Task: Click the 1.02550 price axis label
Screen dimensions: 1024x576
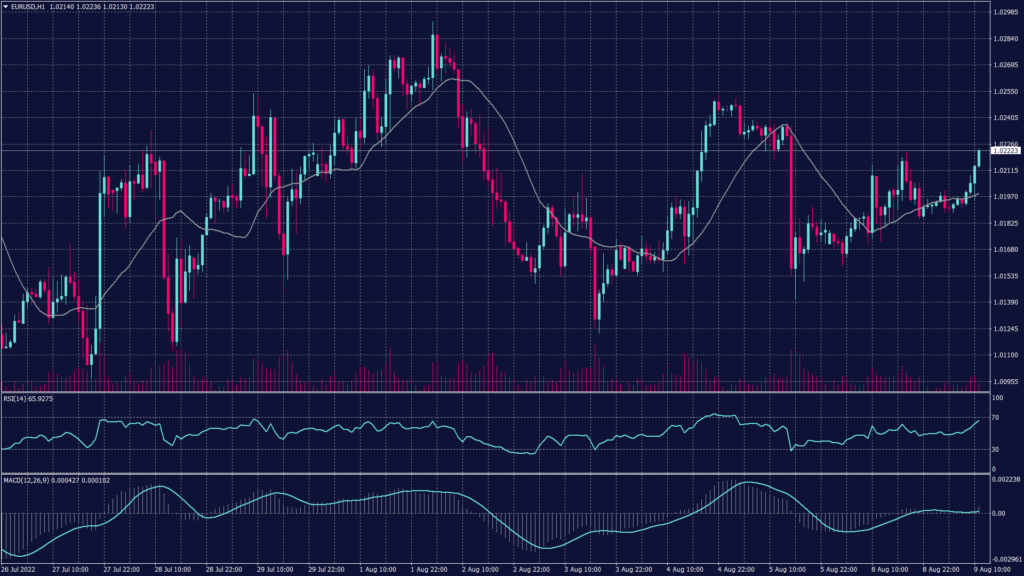Action: [1004, 91]
